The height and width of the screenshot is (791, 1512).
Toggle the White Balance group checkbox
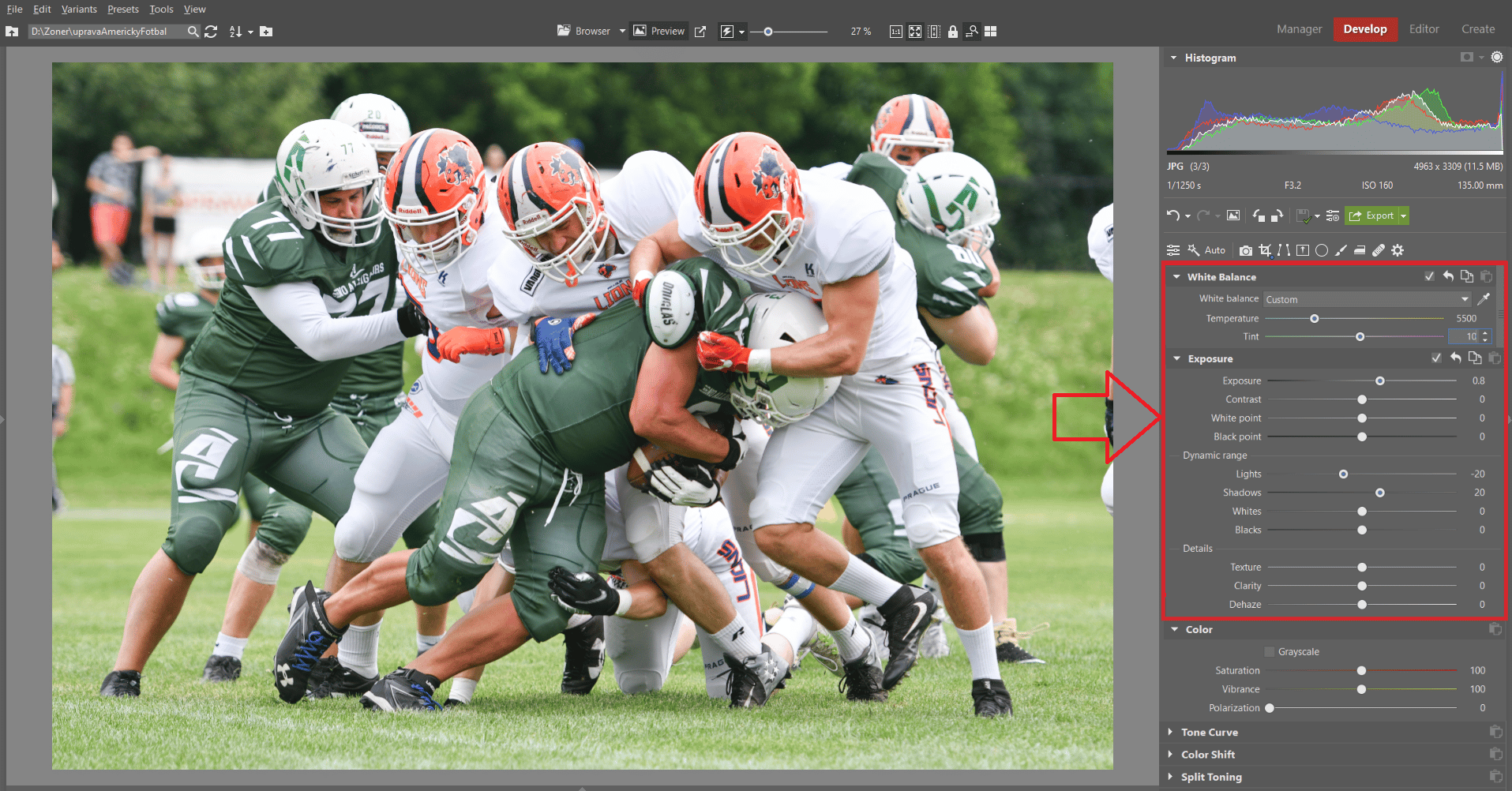[x=1429, y=276]
